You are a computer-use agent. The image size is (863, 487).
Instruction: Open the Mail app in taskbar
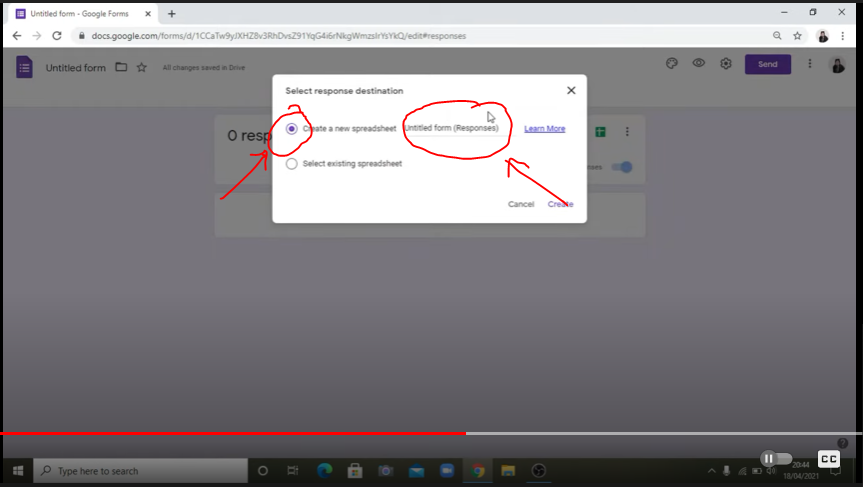(x=417, y=471)
